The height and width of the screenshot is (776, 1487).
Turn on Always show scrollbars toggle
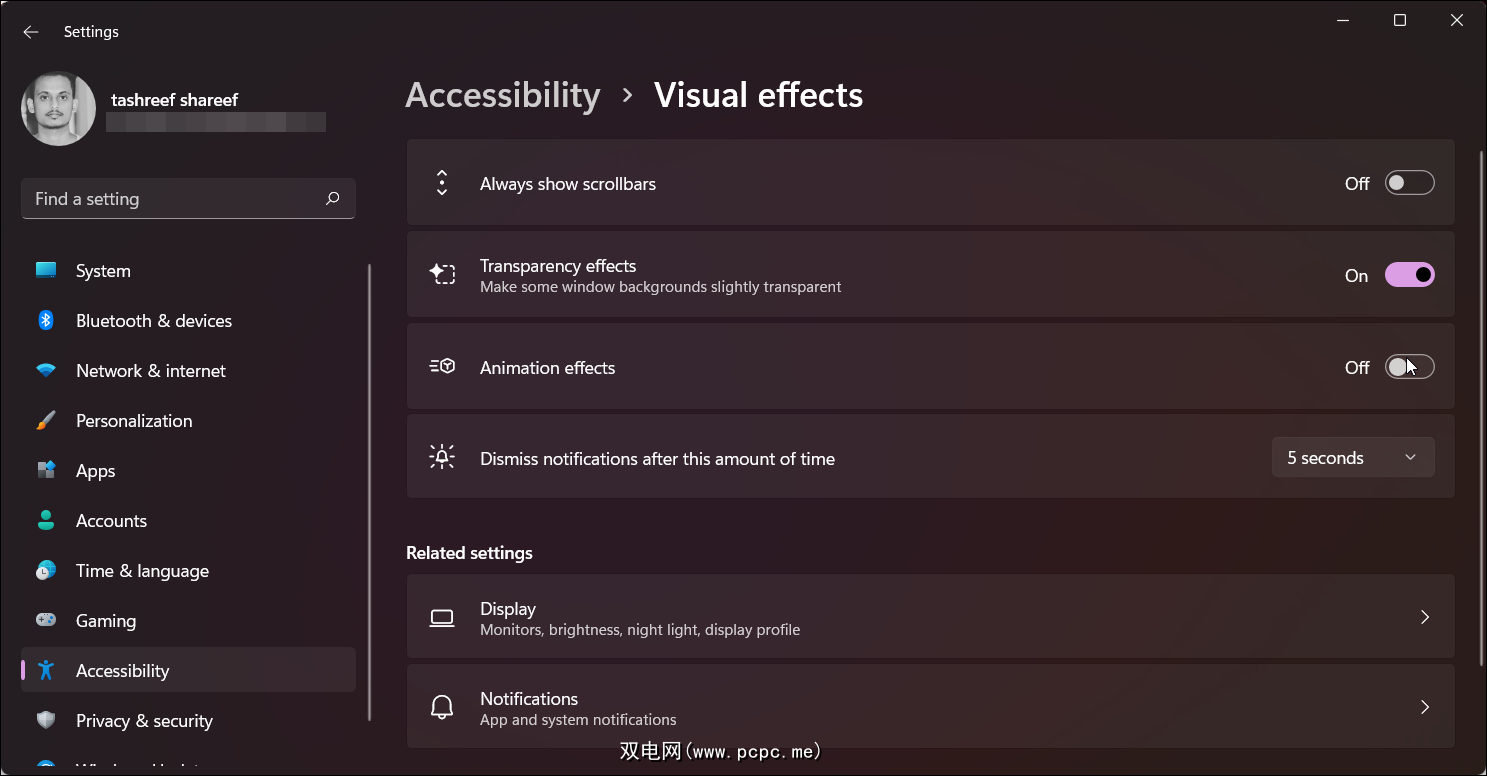(x=1409, y=183)
